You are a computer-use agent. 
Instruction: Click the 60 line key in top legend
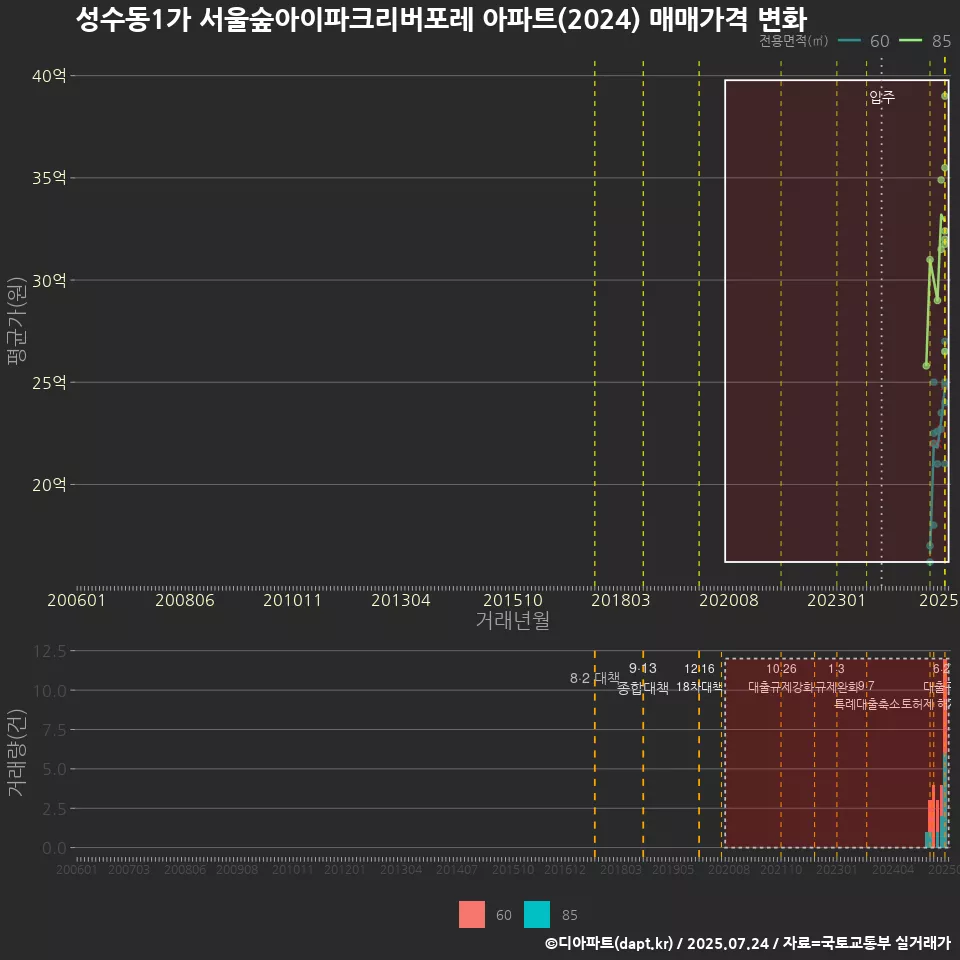tap(849, 41)
